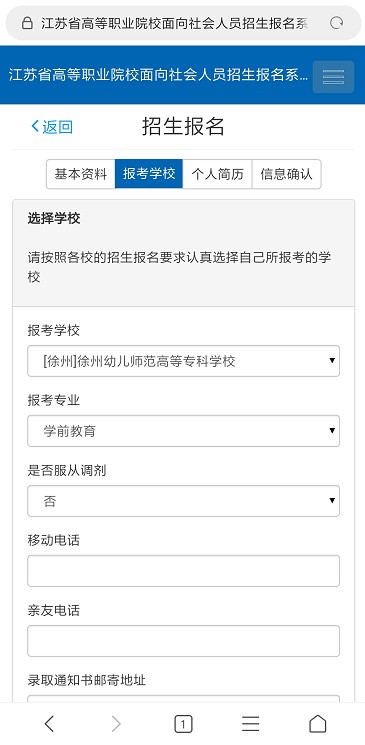The width and height of the screenshot is (365, 745).
Task: Open the browser bottom menu icon
Action: 250,724
